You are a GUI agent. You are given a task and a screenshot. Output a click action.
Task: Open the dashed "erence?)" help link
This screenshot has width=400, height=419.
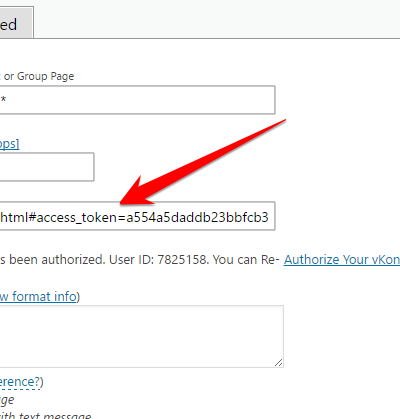(20, 382)
